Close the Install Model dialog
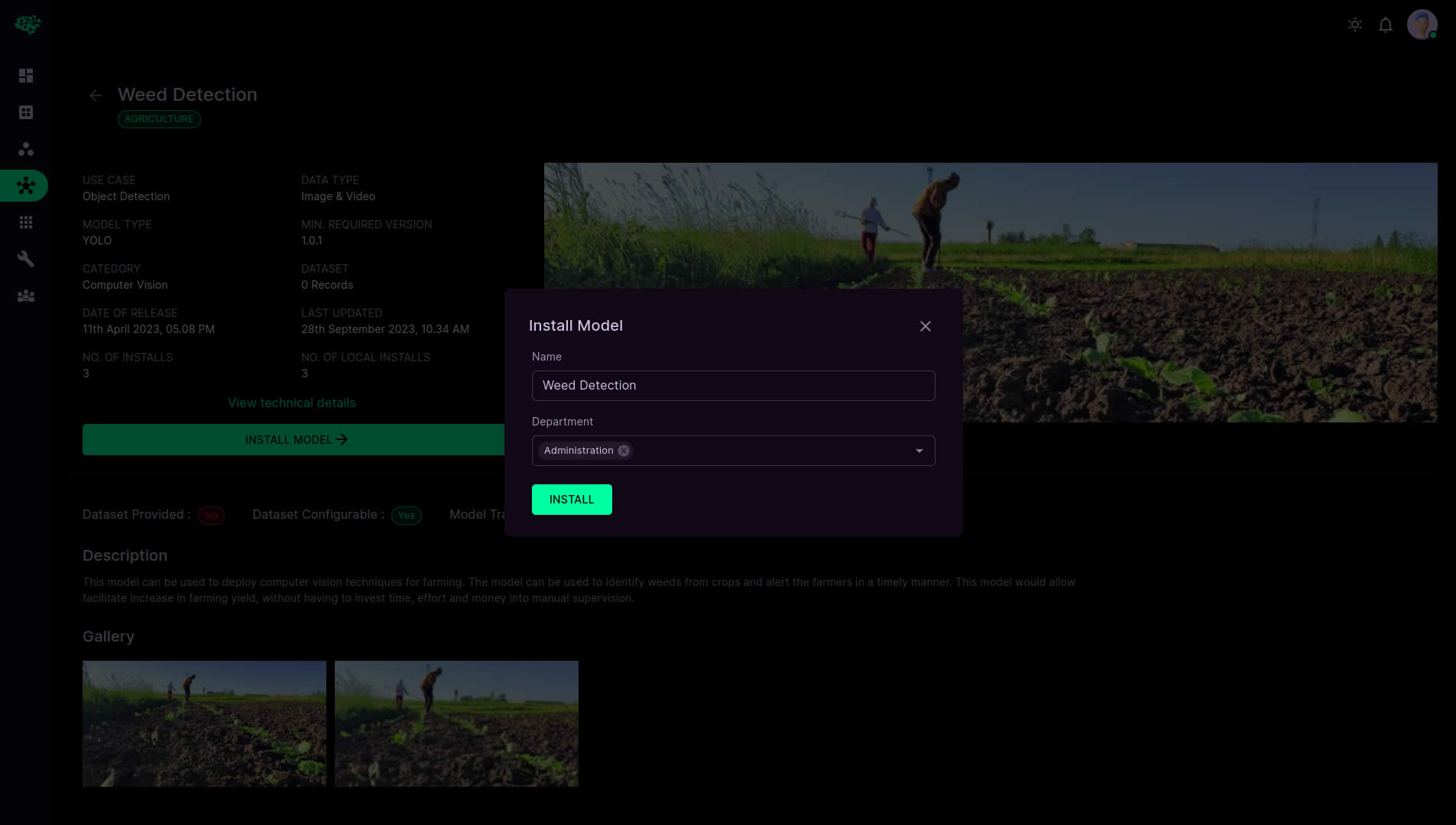 pyautogui.click(x=926, y=326)
